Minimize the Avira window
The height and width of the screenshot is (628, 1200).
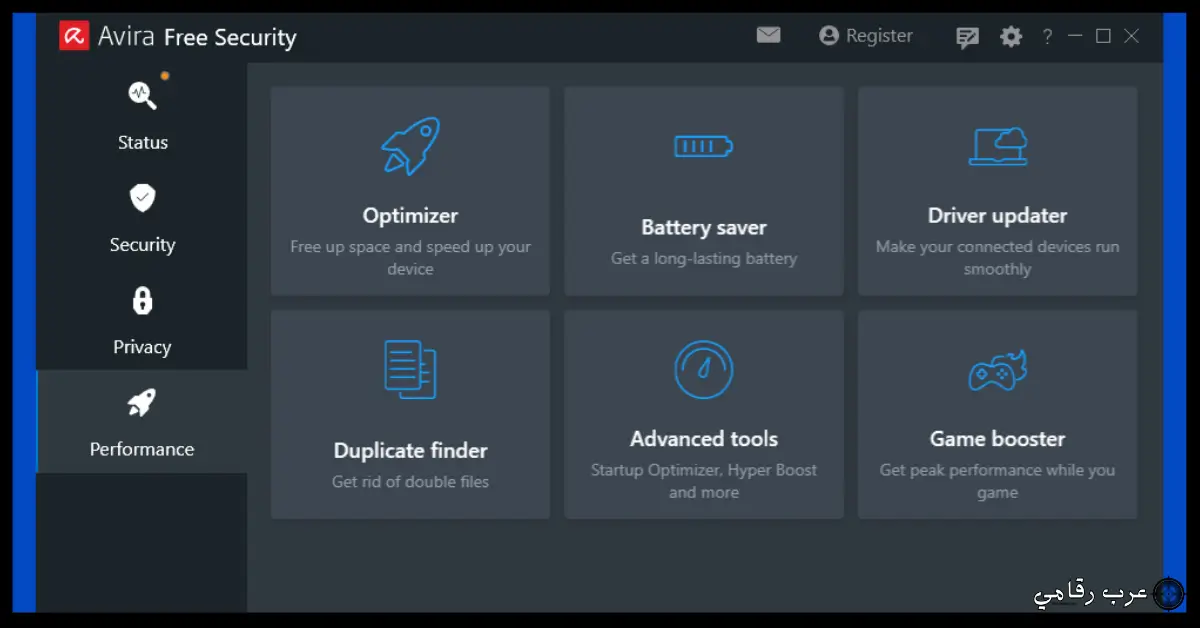(1075, 36)
